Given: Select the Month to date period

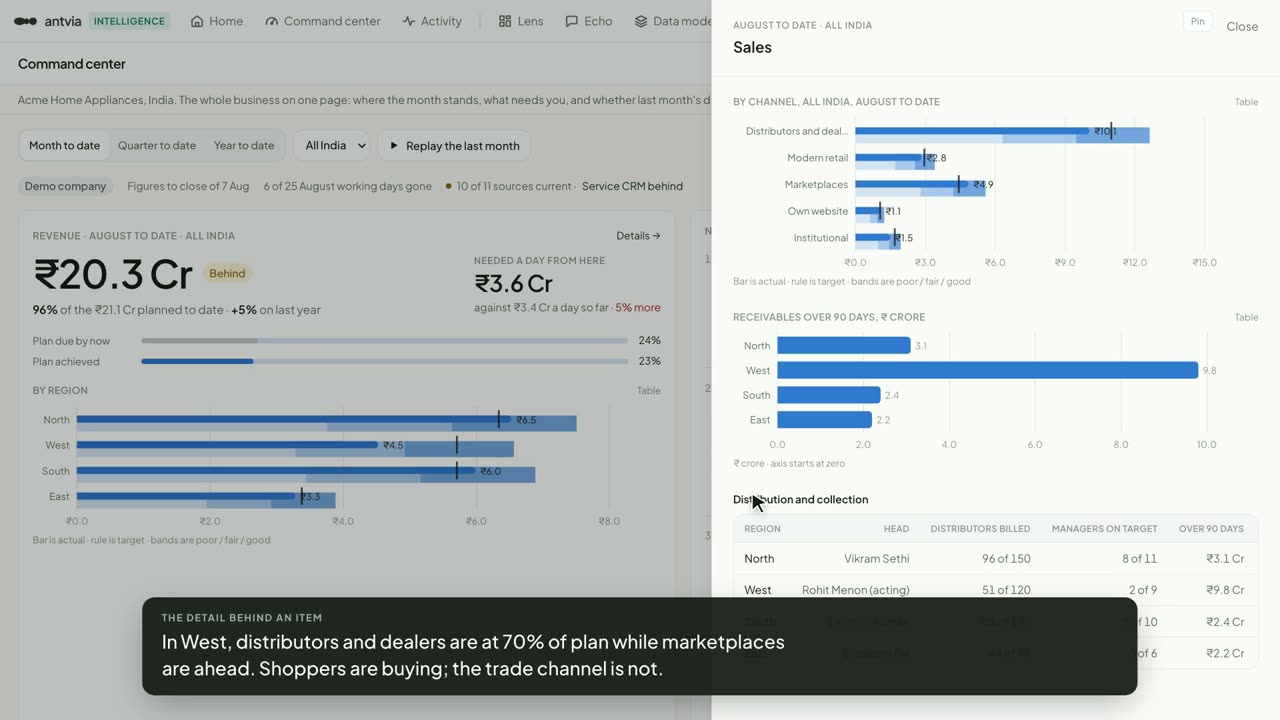Looking at the screenshot, I should point(64,145).
